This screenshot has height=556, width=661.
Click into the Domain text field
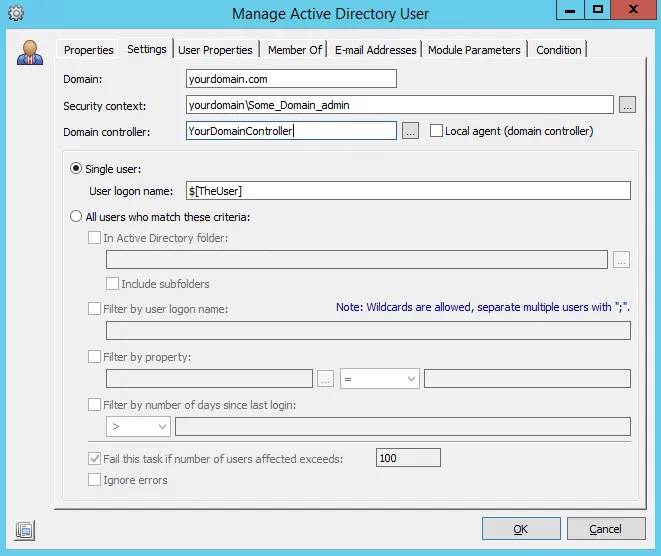click(x=291, y=79)
